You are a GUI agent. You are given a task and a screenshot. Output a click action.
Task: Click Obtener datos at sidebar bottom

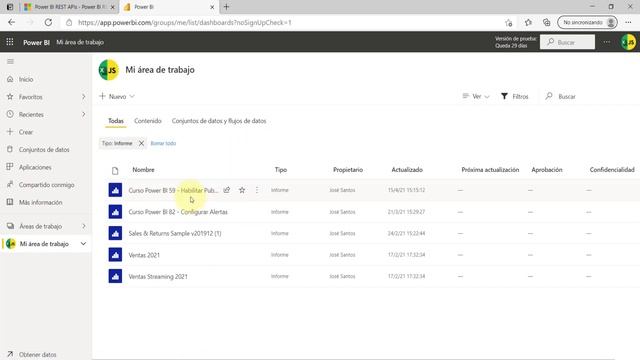click(x=38, y=354)
